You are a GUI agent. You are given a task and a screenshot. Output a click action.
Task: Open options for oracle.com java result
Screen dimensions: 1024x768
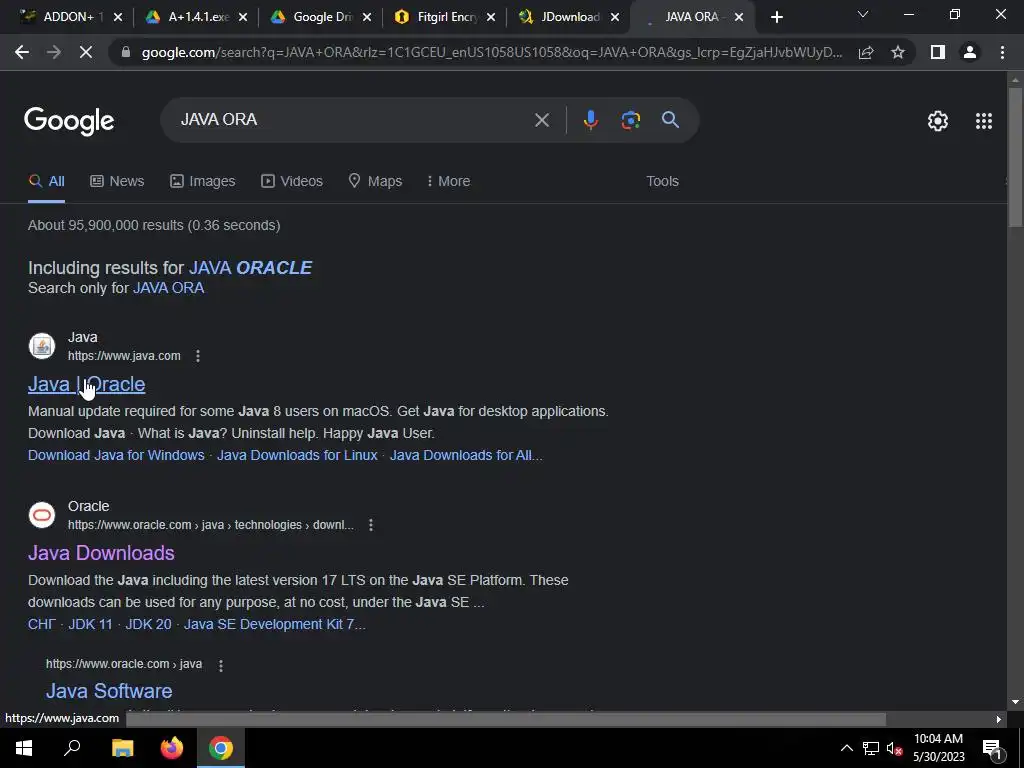pyautogui.click(x=221, y=665)
